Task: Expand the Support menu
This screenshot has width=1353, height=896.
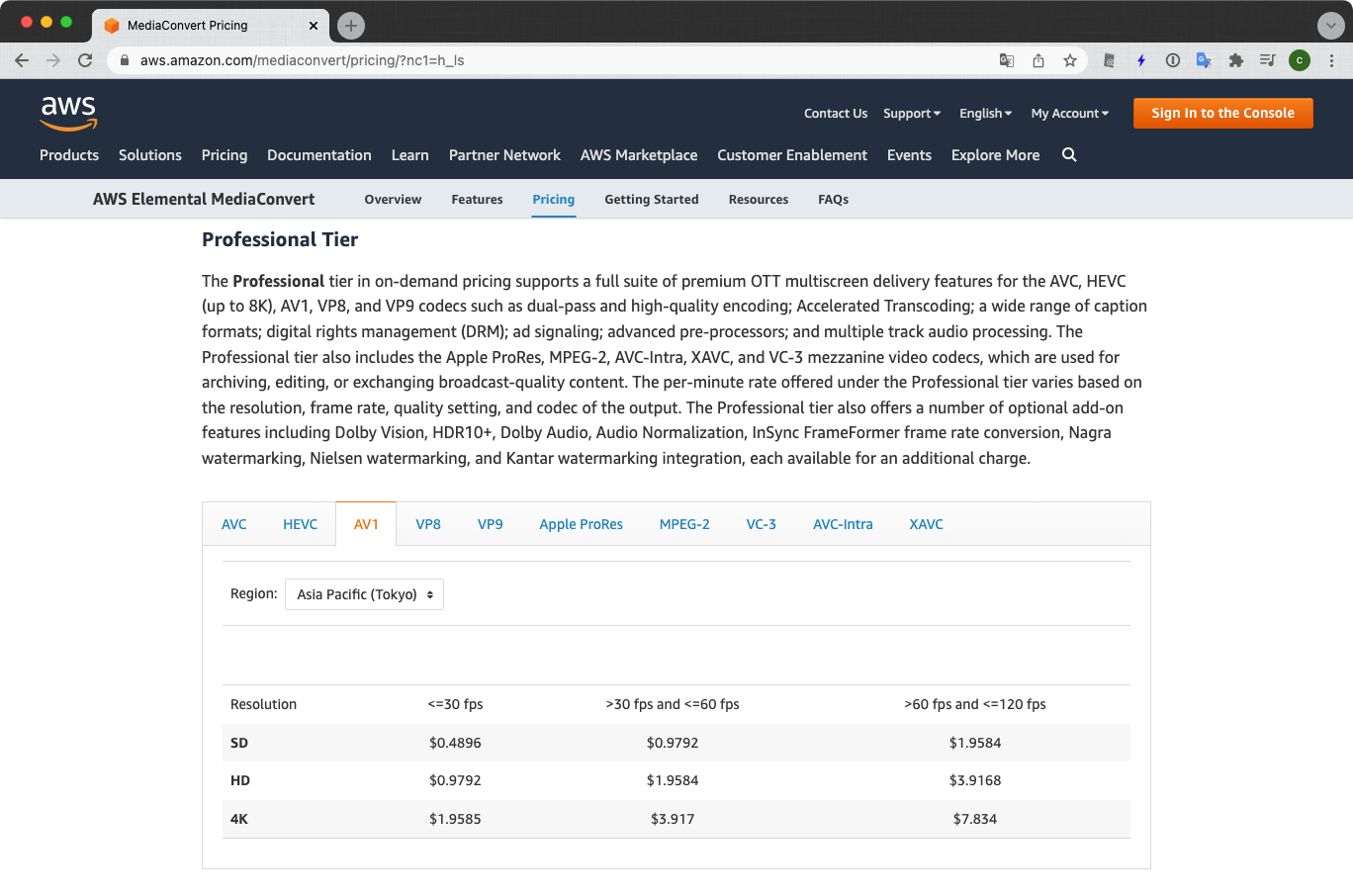Action: (911, 113)
